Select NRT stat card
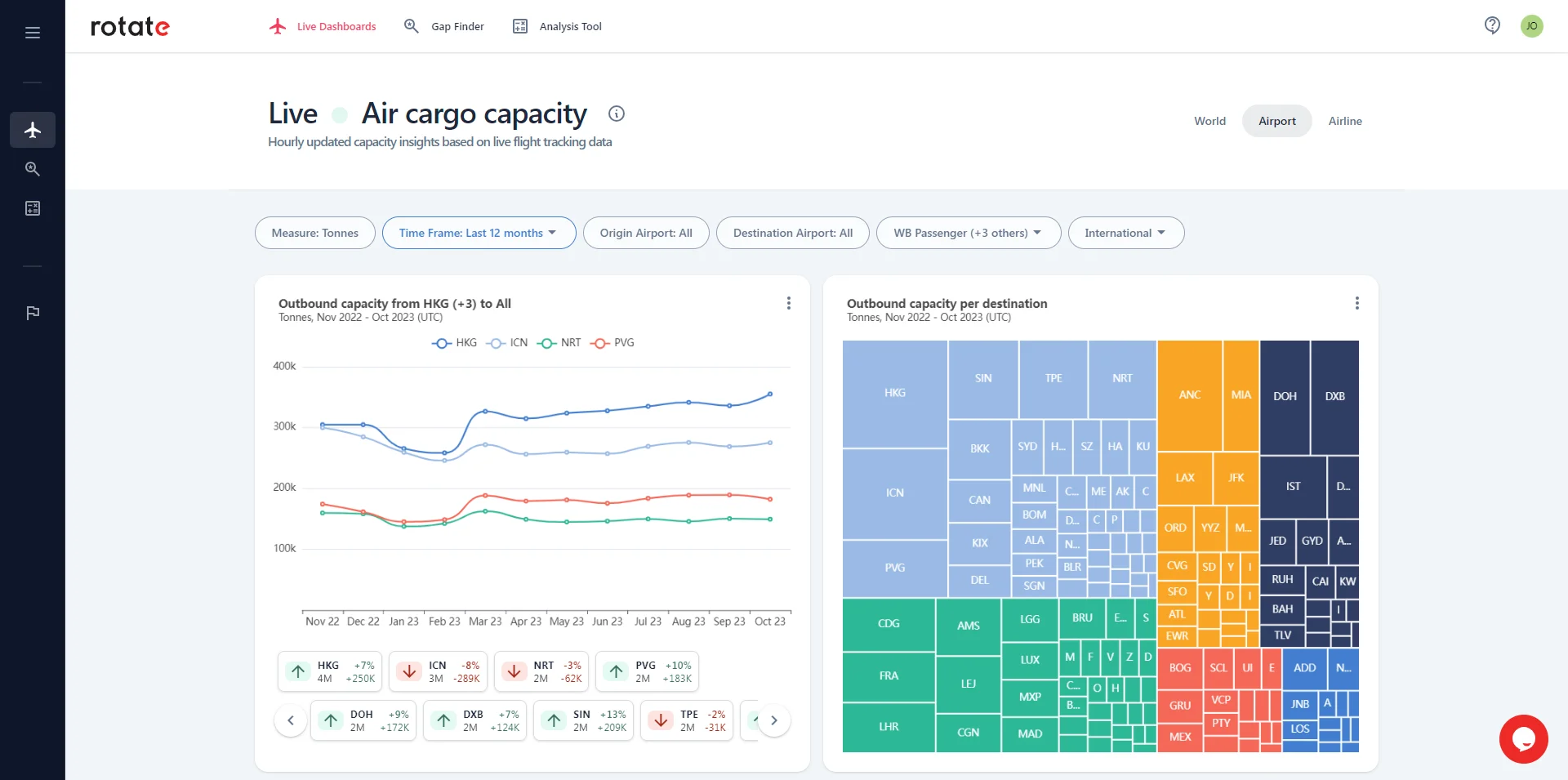Screen dimensions: 1568x780 [541, 671]
